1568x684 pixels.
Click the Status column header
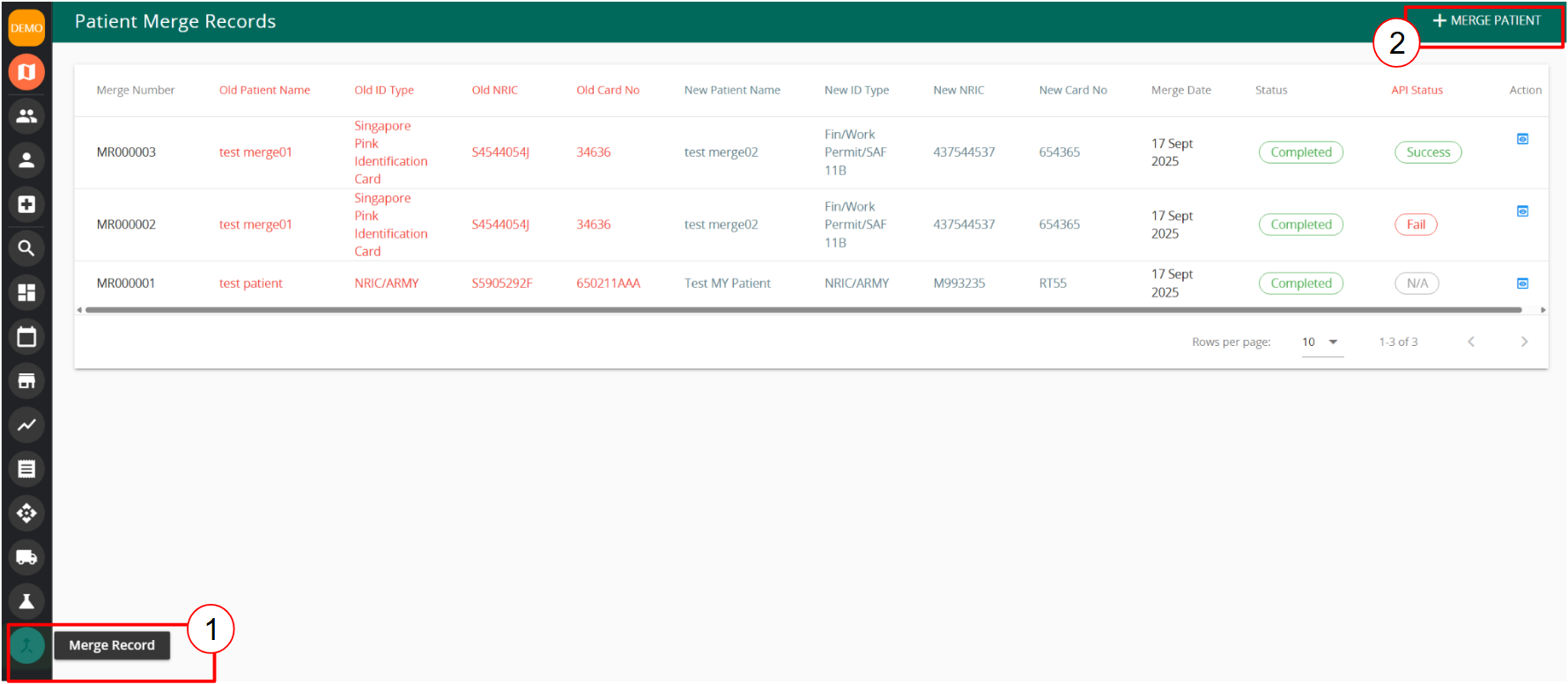coord(1271,90)
